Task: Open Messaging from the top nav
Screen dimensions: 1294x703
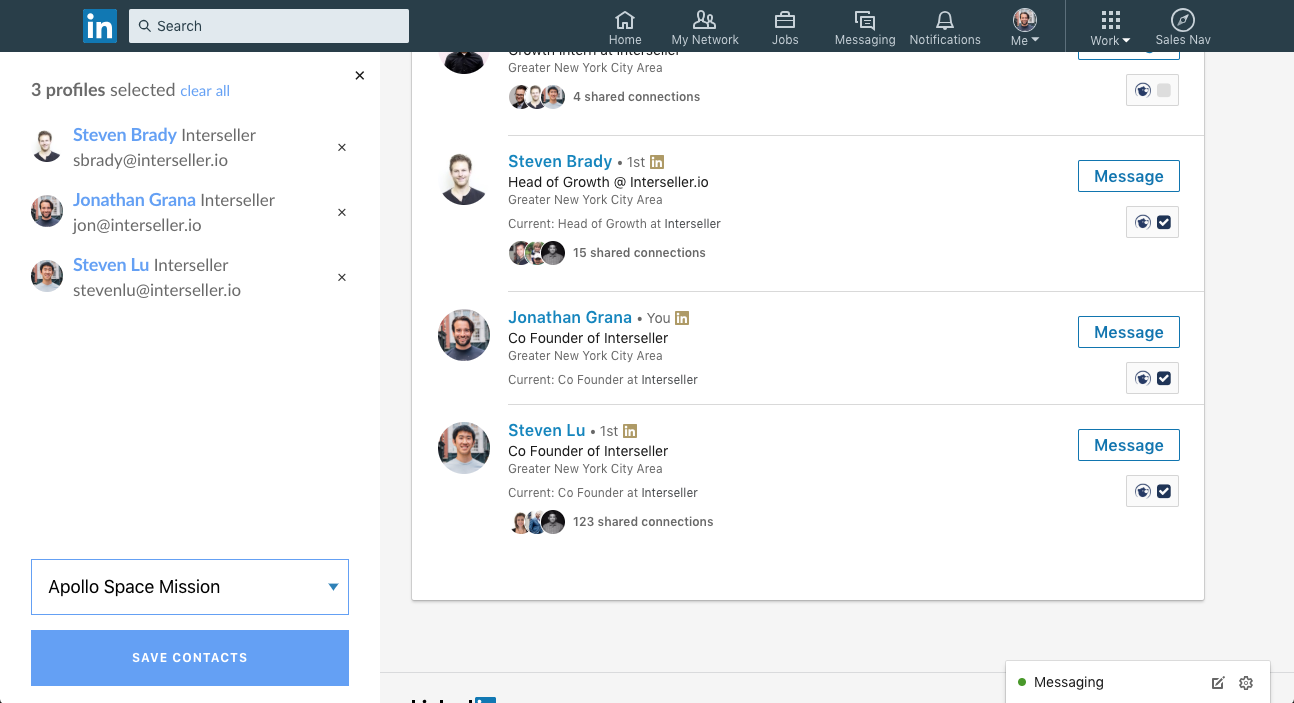Action: coord(865,27)
